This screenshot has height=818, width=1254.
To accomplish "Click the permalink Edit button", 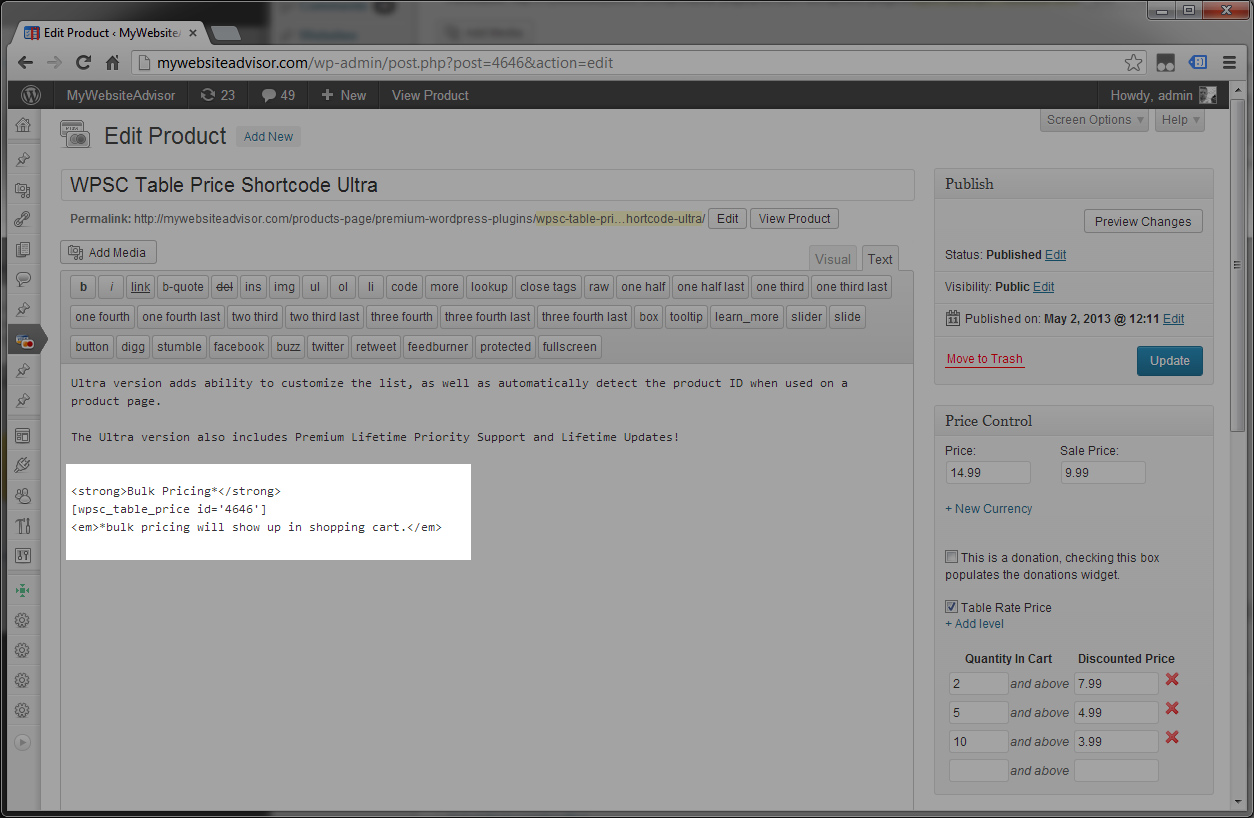I will 728,219.
